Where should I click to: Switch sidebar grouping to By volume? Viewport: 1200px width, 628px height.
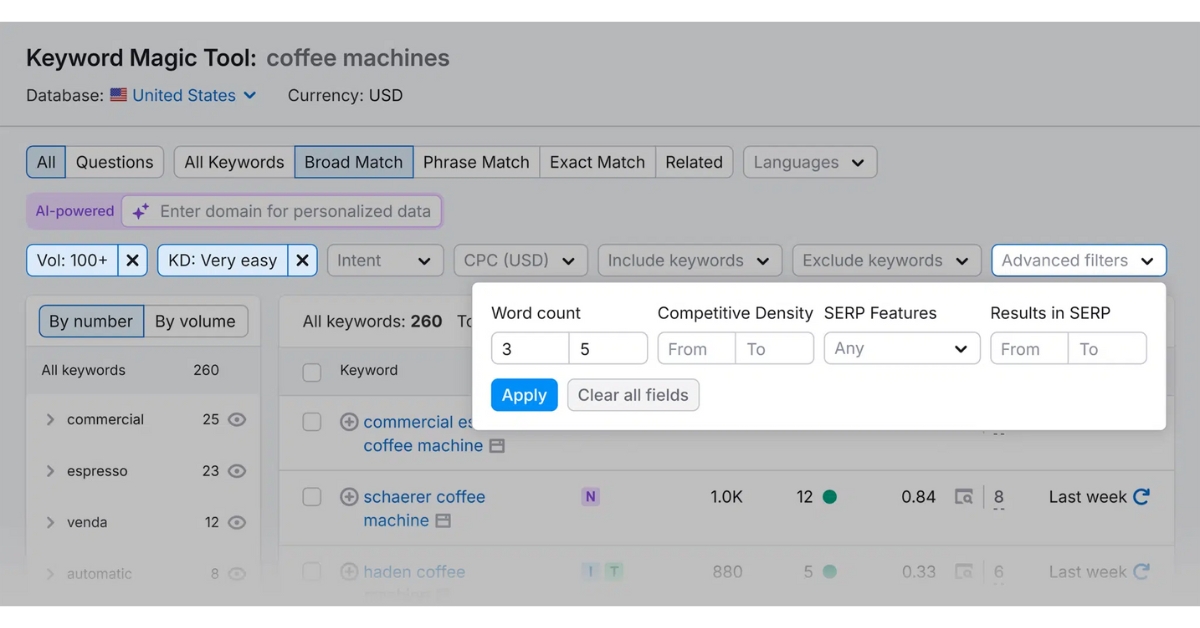click(195, 321)
